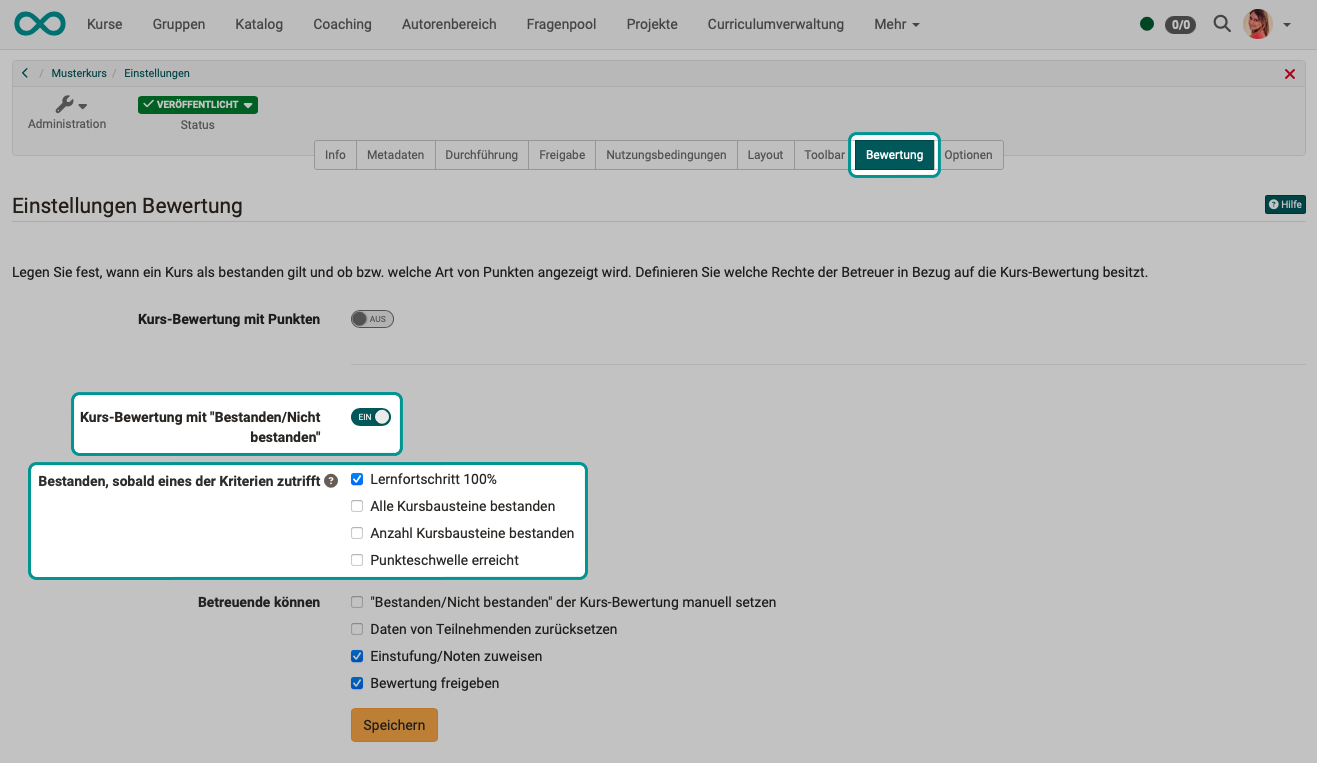The height and width of the screenshot is (763, 1317).
Task: Click the 0/0 counter badge
Action: click(1180, 25)
